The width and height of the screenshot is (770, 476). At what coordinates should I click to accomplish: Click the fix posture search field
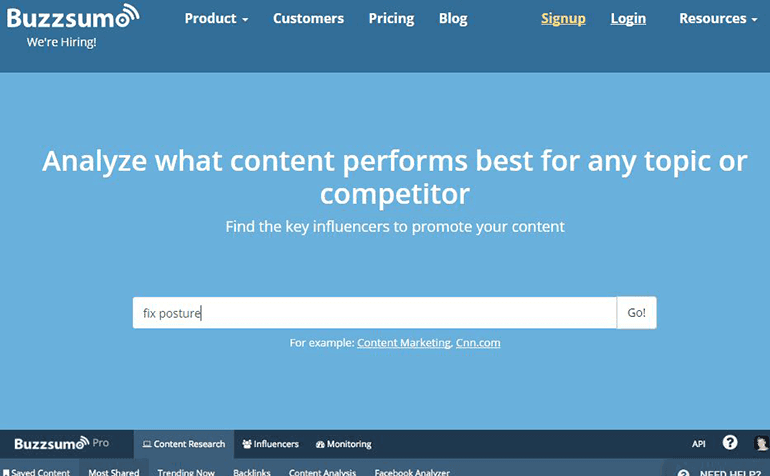(375, 312)
